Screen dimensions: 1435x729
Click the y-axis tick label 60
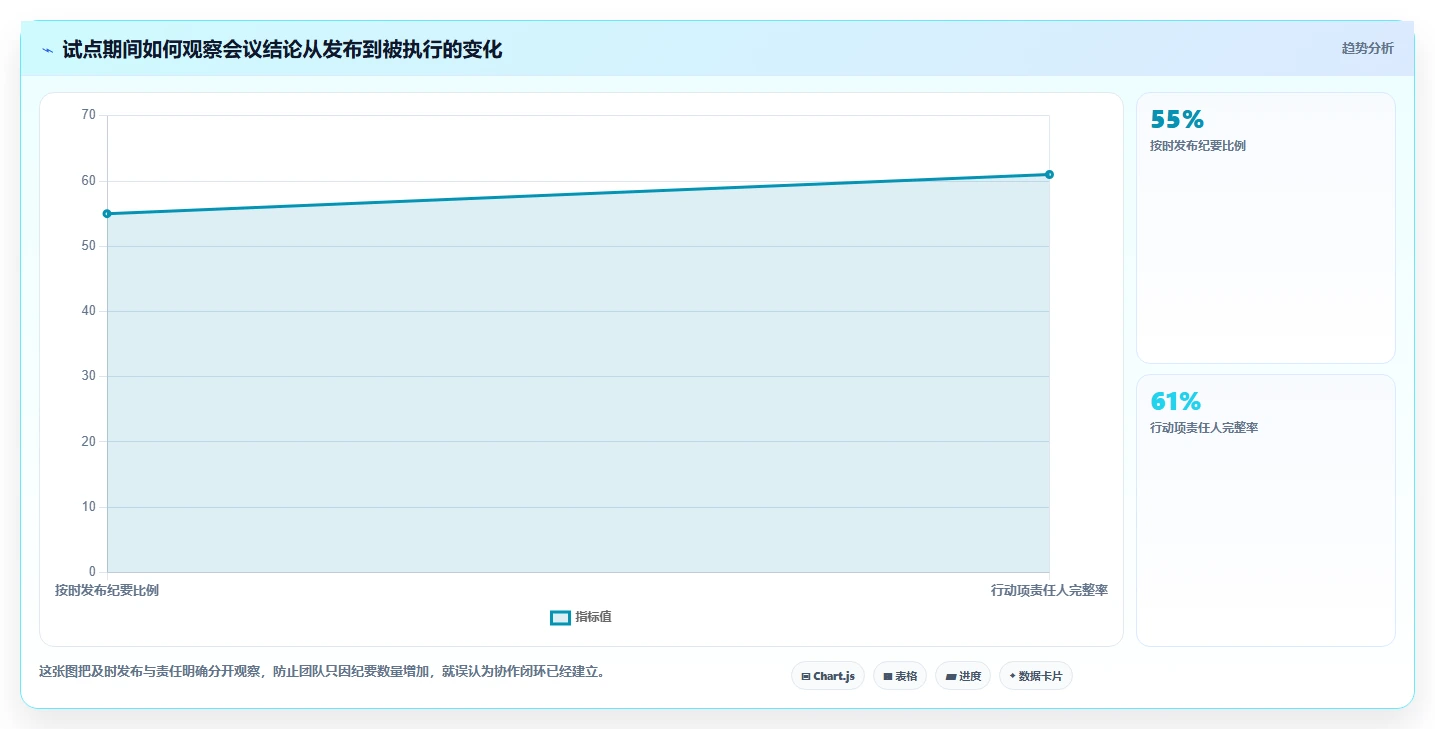click(x=88, y=181)
